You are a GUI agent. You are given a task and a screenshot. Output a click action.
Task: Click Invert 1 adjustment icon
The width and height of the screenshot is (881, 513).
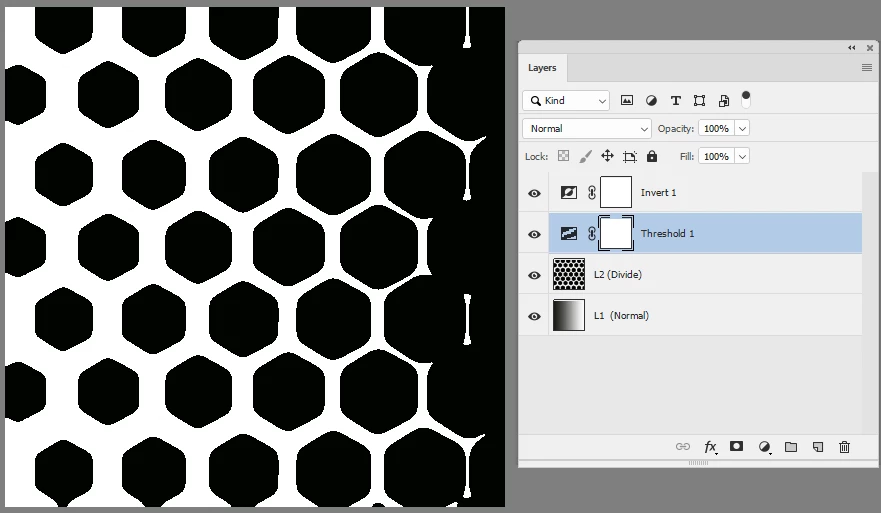click(x=569, y=193)
